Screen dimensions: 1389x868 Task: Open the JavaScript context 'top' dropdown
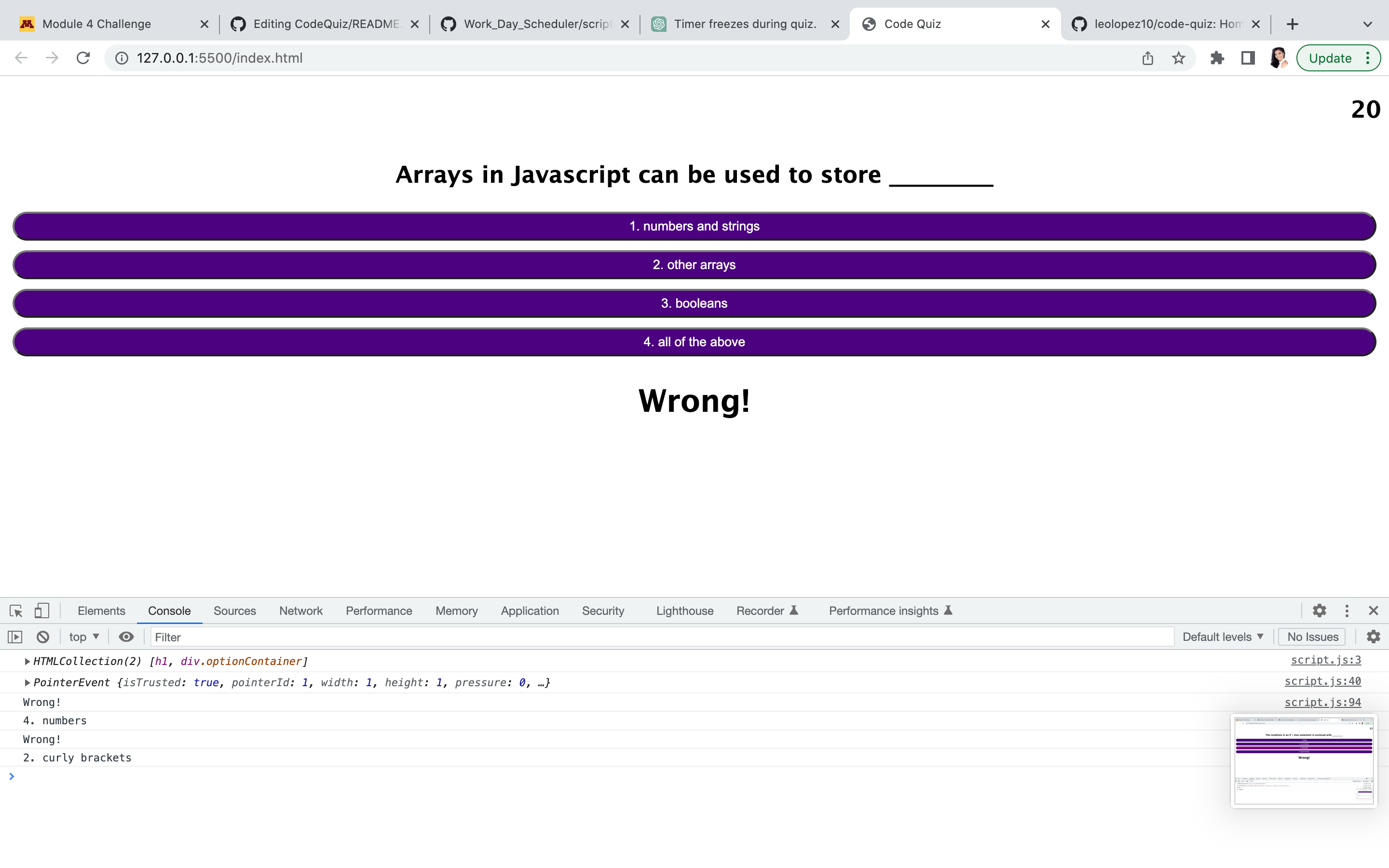84,637
